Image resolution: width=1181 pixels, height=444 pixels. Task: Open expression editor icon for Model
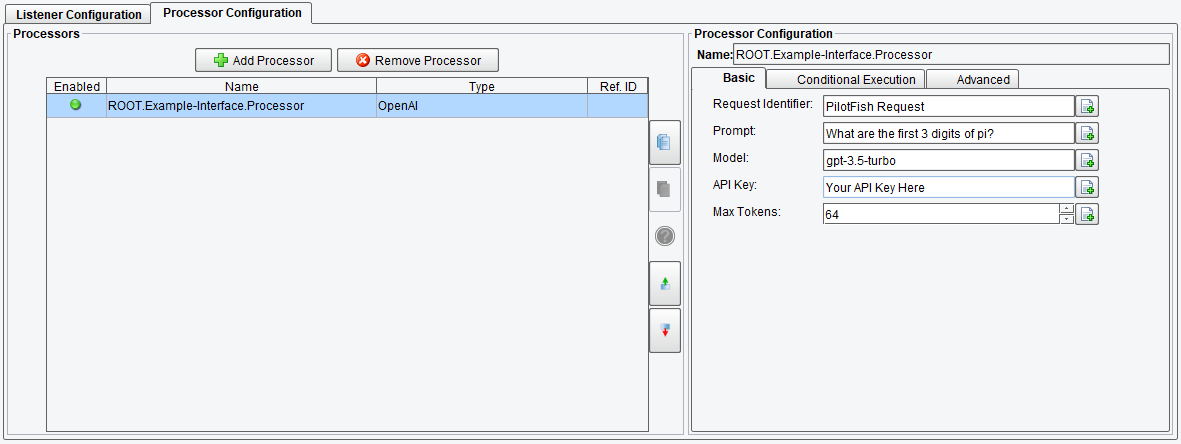(x=1087, y=160)
